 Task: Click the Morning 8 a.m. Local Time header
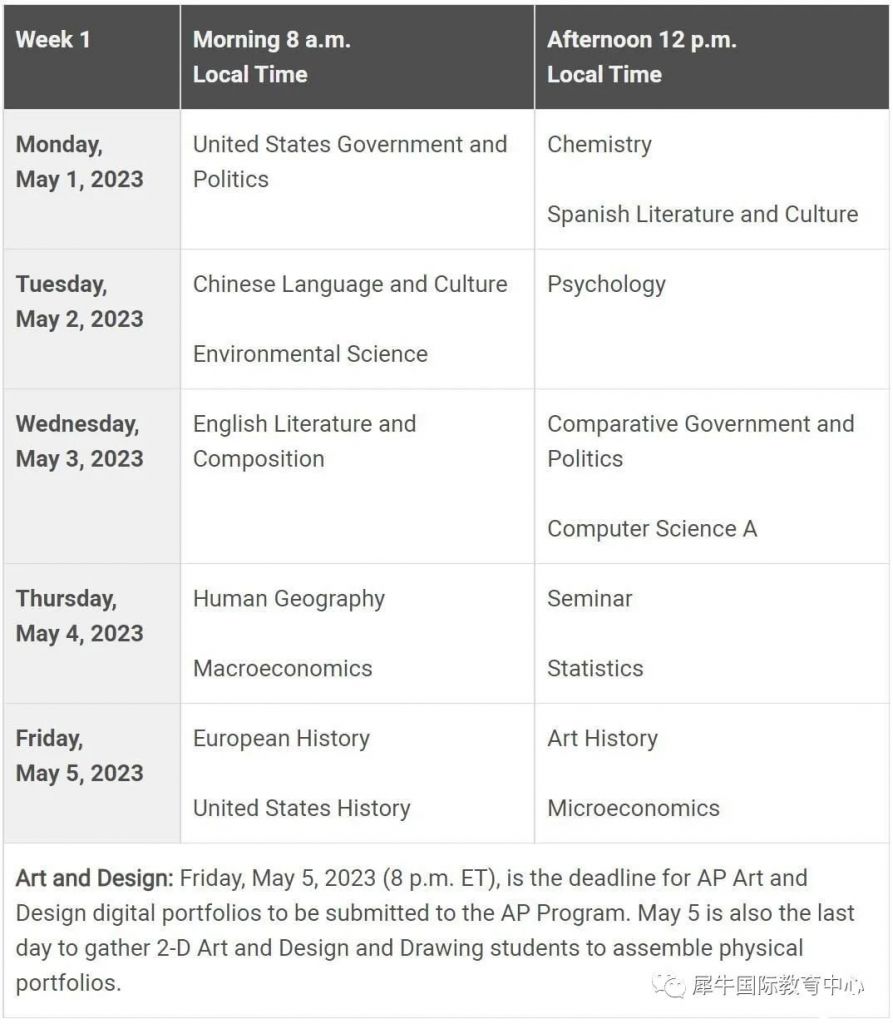[x=271, y=57]
